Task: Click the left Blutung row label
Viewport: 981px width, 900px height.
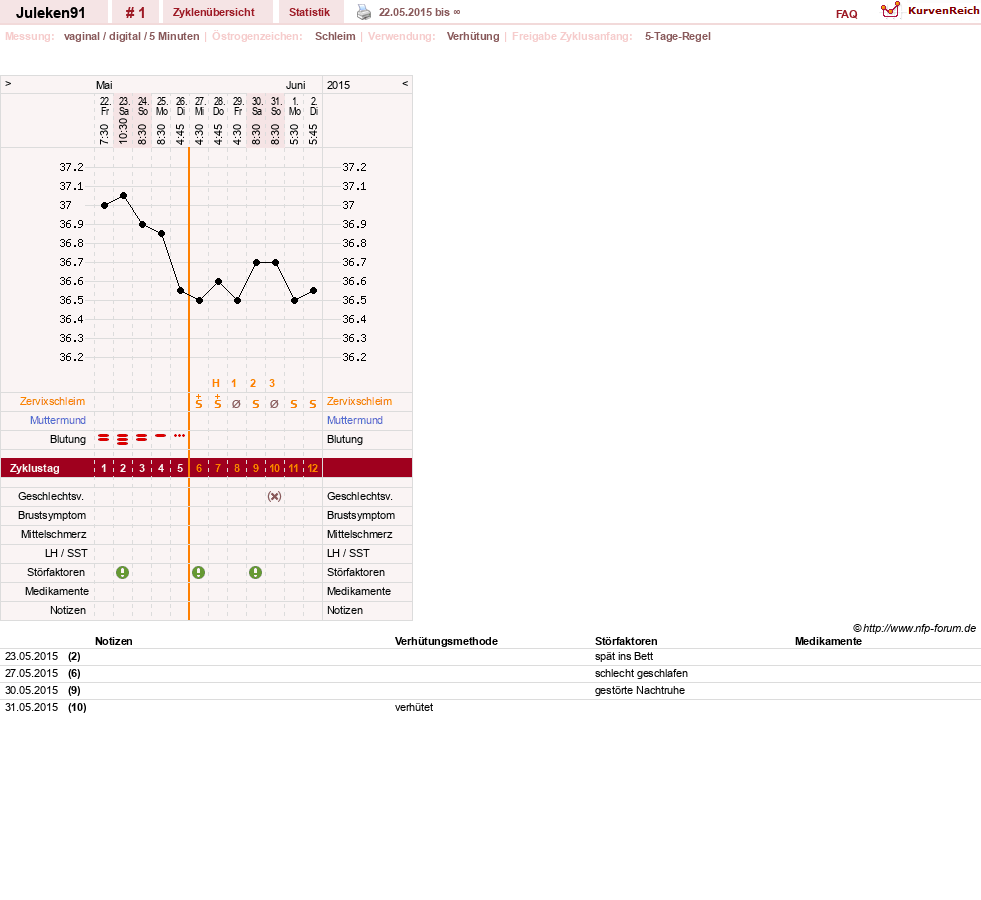Action: [x=68, y=439]
